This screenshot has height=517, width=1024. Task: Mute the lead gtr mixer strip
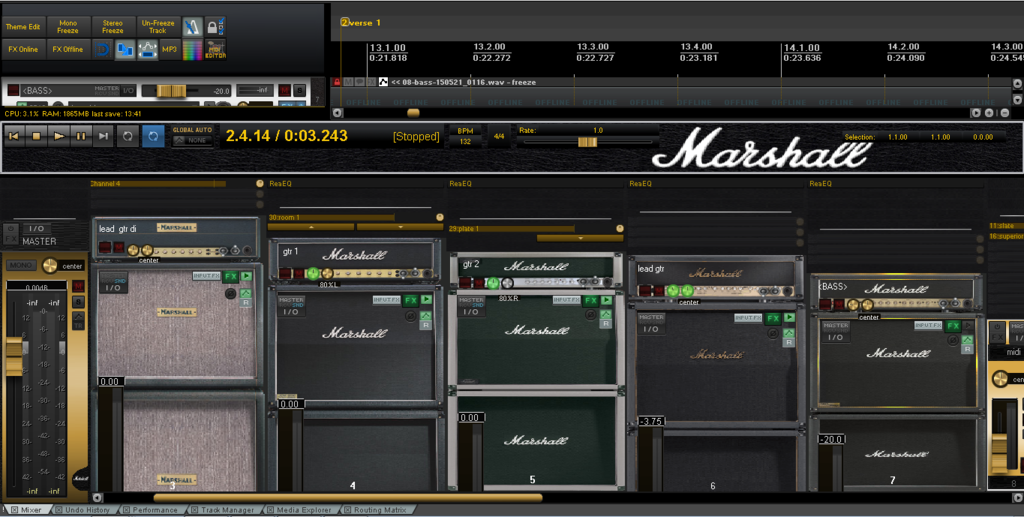(660, 290)
